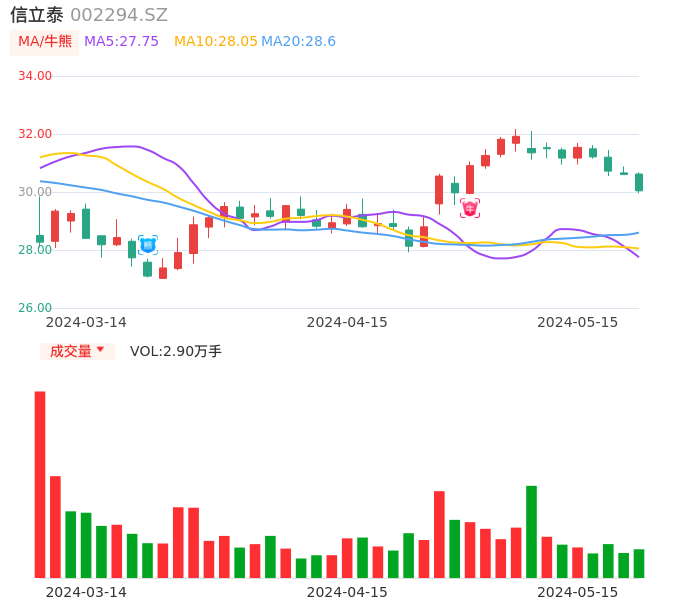Click the tallest red volume bar at far left
The width and height of the screenshot is (686, 606).
pyautogui.click(x=40, y=484)
